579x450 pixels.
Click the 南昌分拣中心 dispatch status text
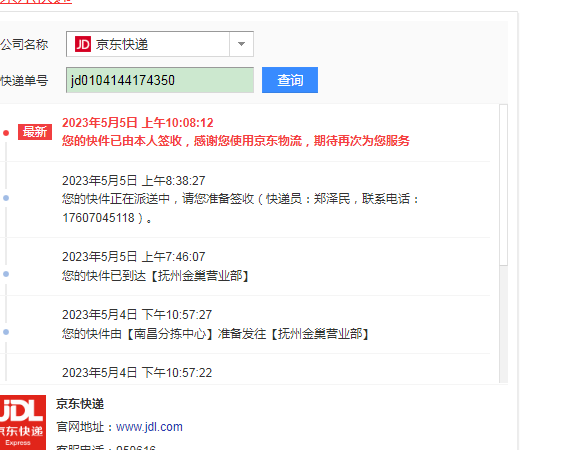pos(215,334)
